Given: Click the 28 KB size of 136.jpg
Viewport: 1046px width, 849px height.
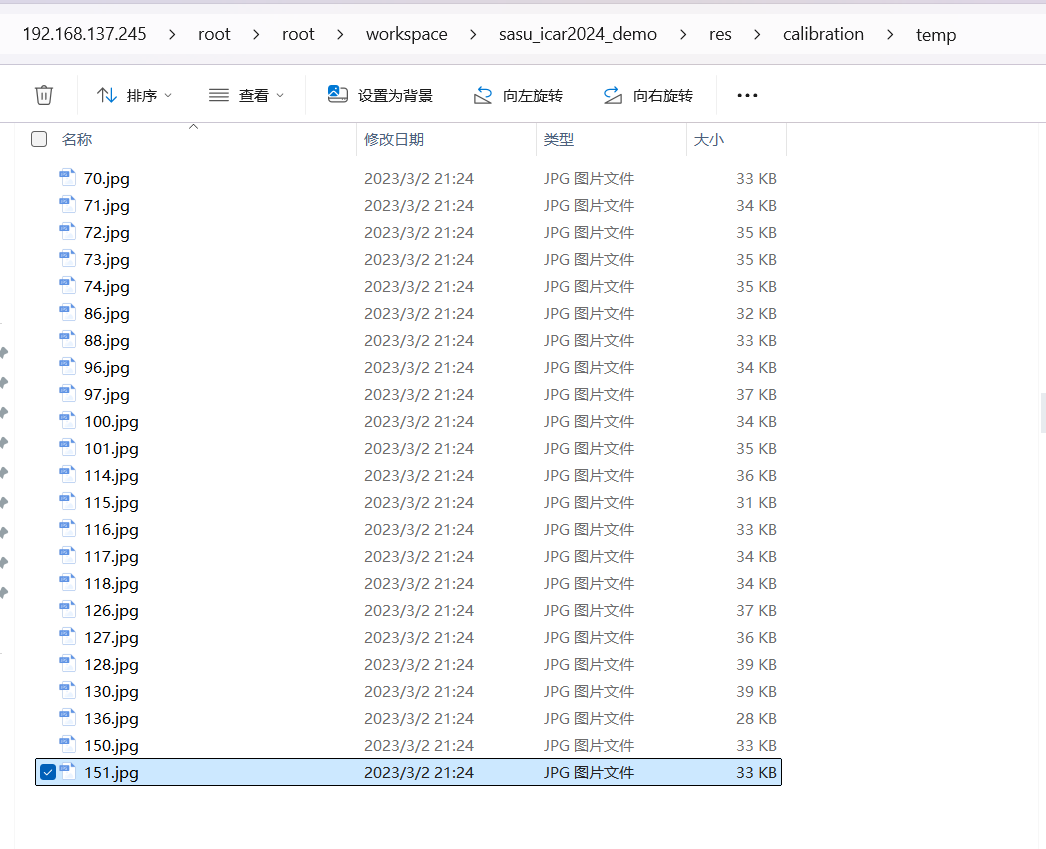Looking at the screenshot, I should 756,719.
